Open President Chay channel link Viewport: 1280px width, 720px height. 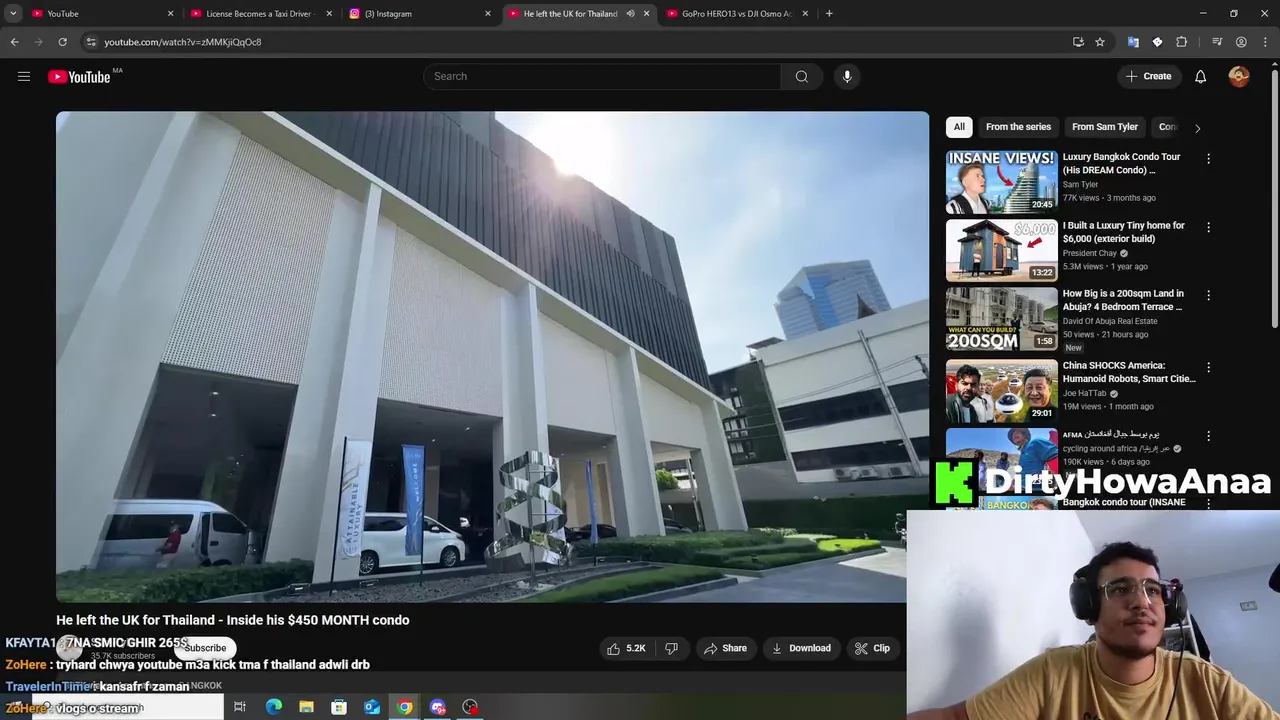click(x=1089, y=253)
